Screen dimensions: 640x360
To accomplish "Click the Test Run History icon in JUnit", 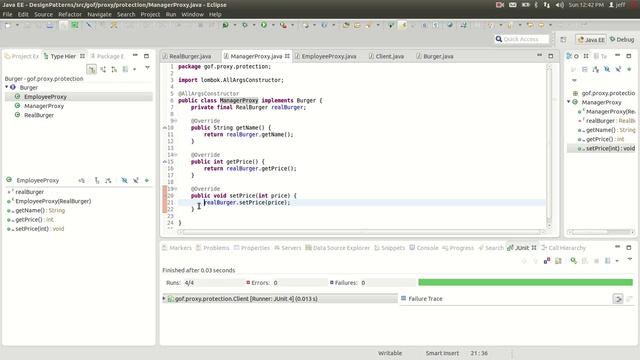I will pyautogui.click(x=607, y=260).
